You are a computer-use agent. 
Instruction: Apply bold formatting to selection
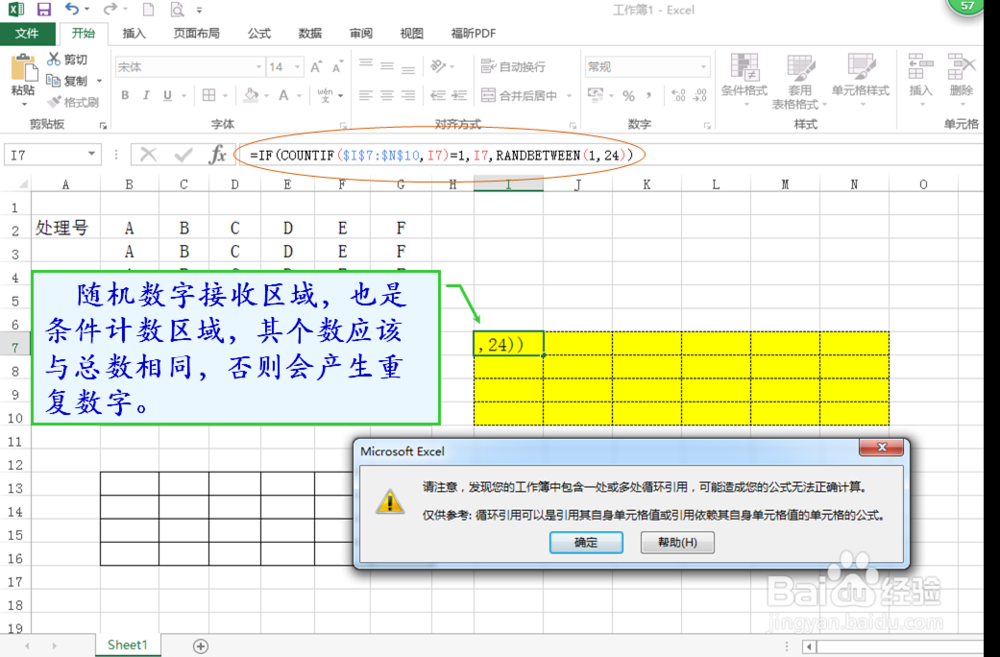click(126, 93)
